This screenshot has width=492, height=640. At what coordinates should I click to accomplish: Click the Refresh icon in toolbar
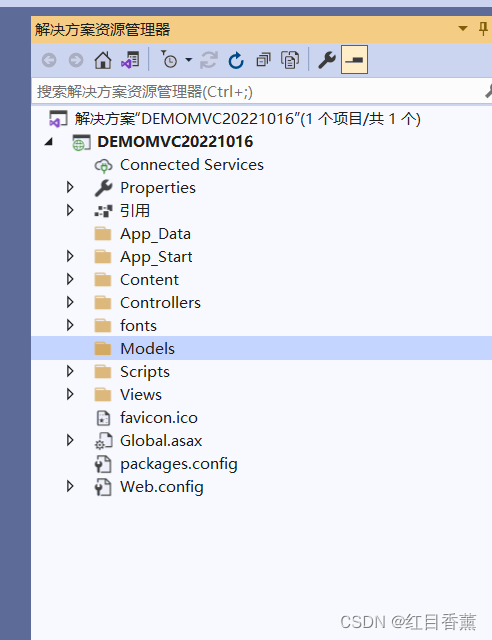click(236, 60)
